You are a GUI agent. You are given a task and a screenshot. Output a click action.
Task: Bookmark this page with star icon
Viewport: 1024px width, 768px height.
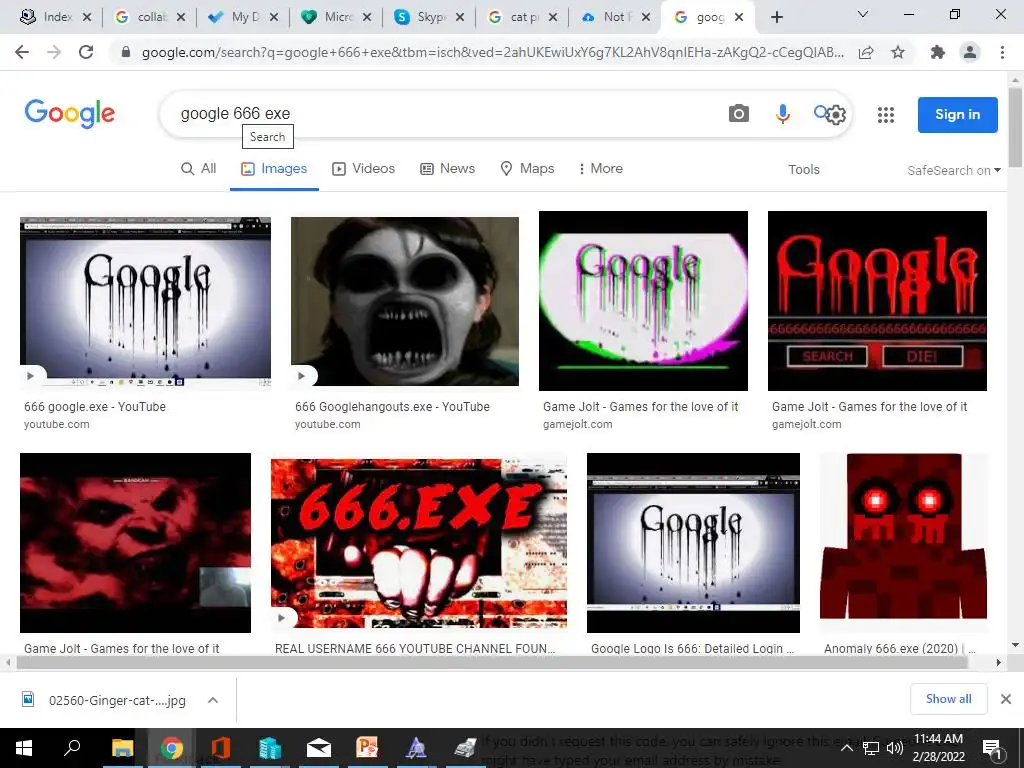(x=898, y=52)
